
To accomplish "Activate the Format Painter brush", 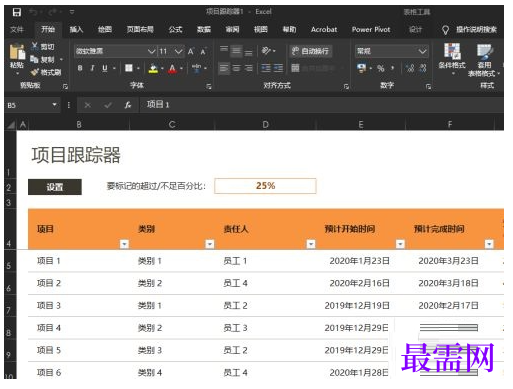I will 35,72.
